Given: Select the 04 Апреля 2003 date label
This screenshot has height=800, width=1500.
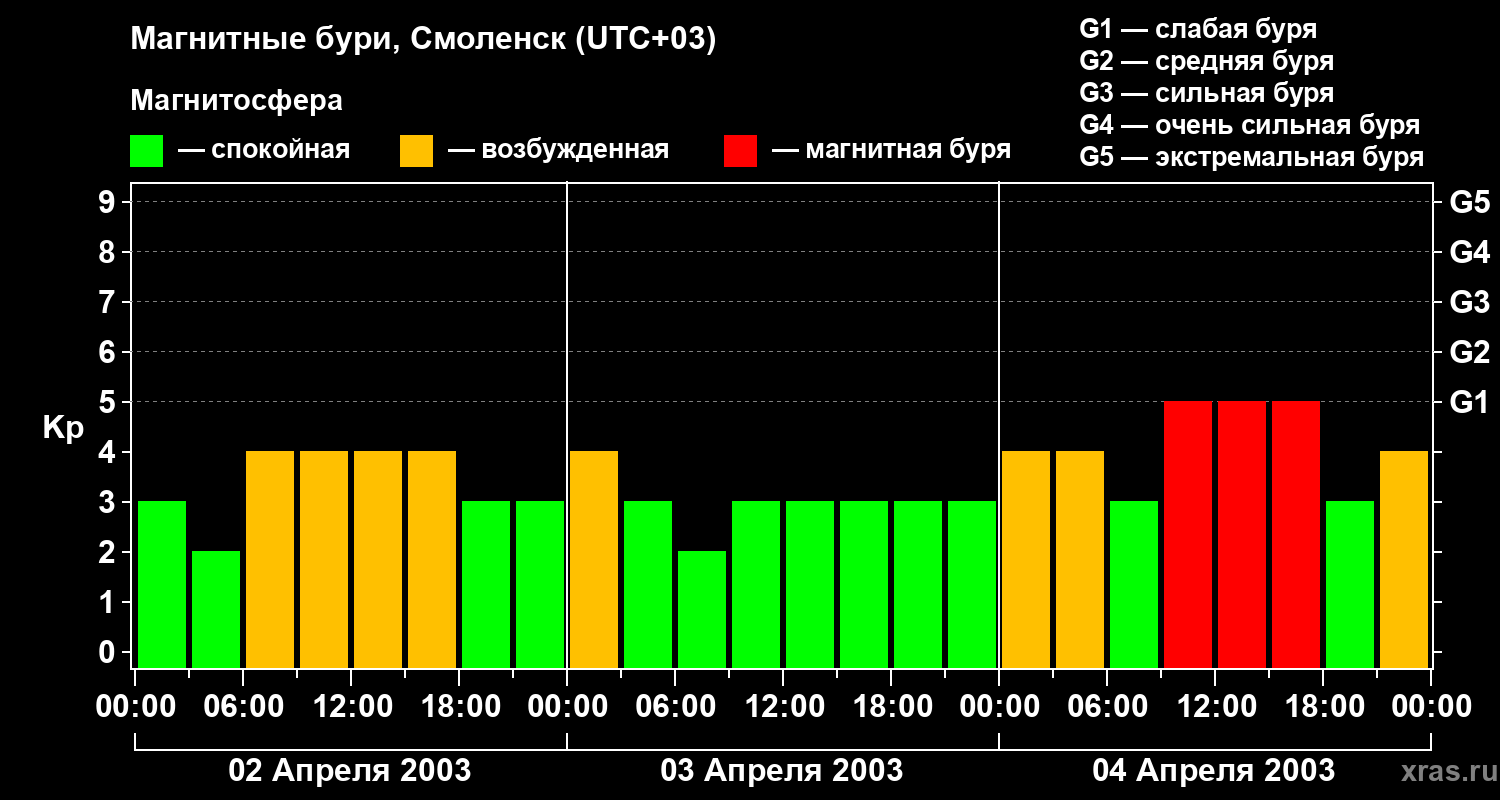Looking at the screenshot, I should point(1214,771).
